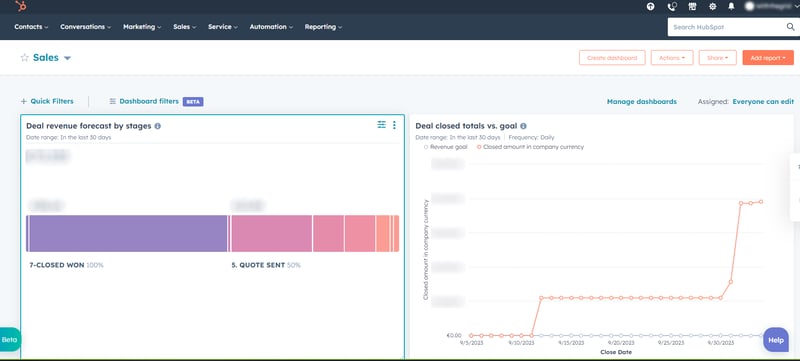
Task: Click purple Closed Won bar segment
Action: click(128, 234)
